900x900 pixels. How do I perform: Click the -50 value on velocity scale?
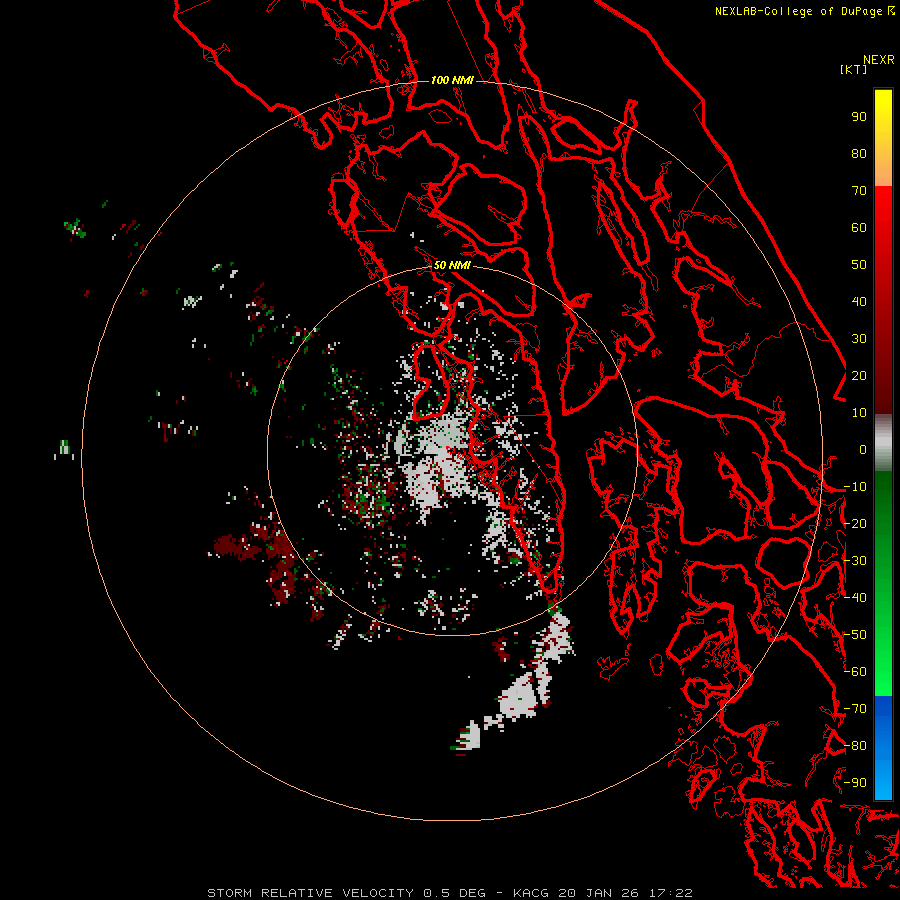pos(855,635)
